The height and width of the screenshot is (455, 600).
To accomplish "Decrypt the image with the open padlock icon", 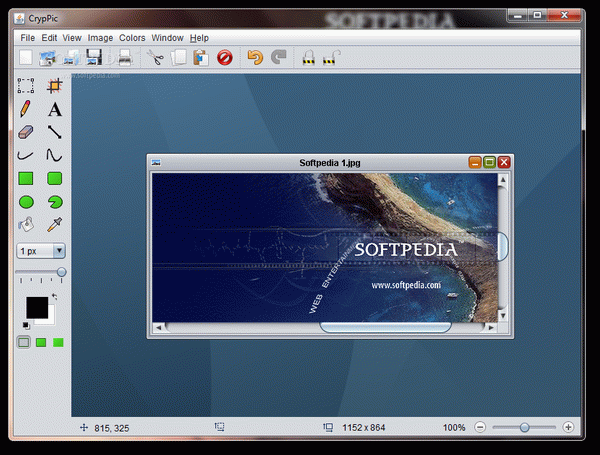I will coord(331,58).
